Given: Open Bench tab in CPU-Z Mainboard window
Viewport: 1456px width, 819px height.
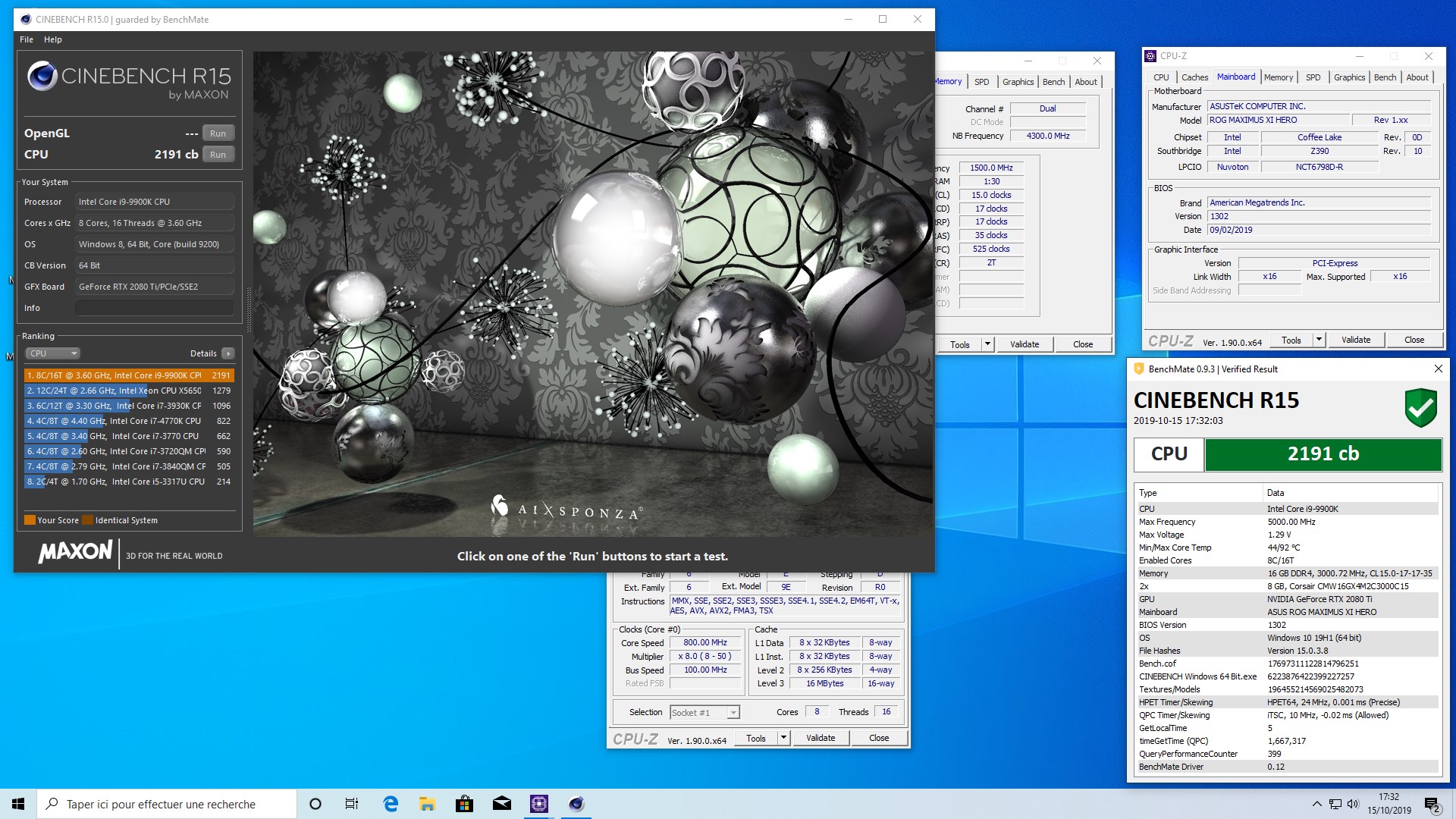Looking at the screenshot, I should (1385, 77).
